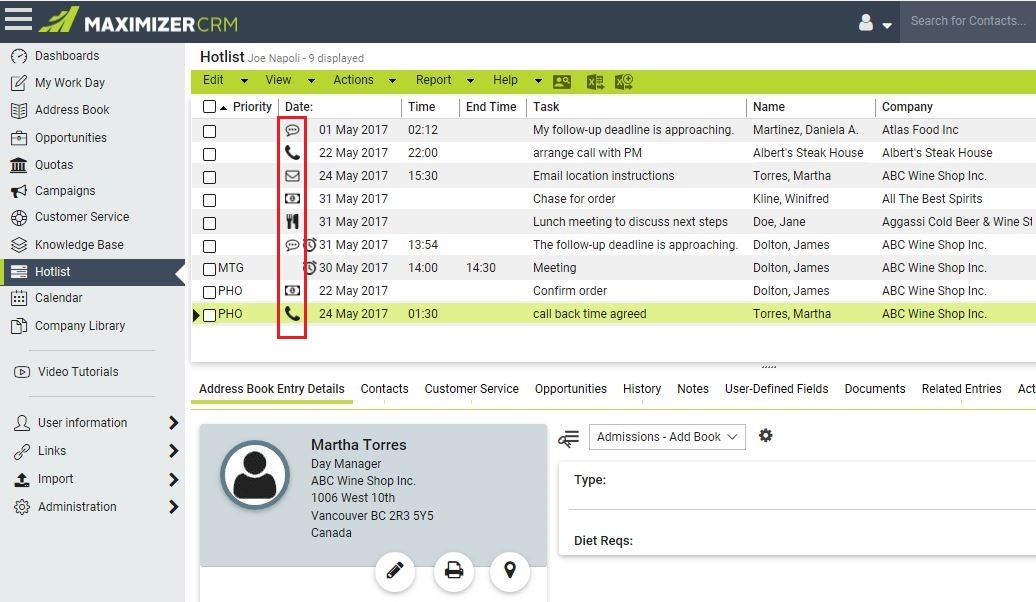Open Hotlist in the sidebar
Screen dimensions: 1036x602
coord(92,272)
